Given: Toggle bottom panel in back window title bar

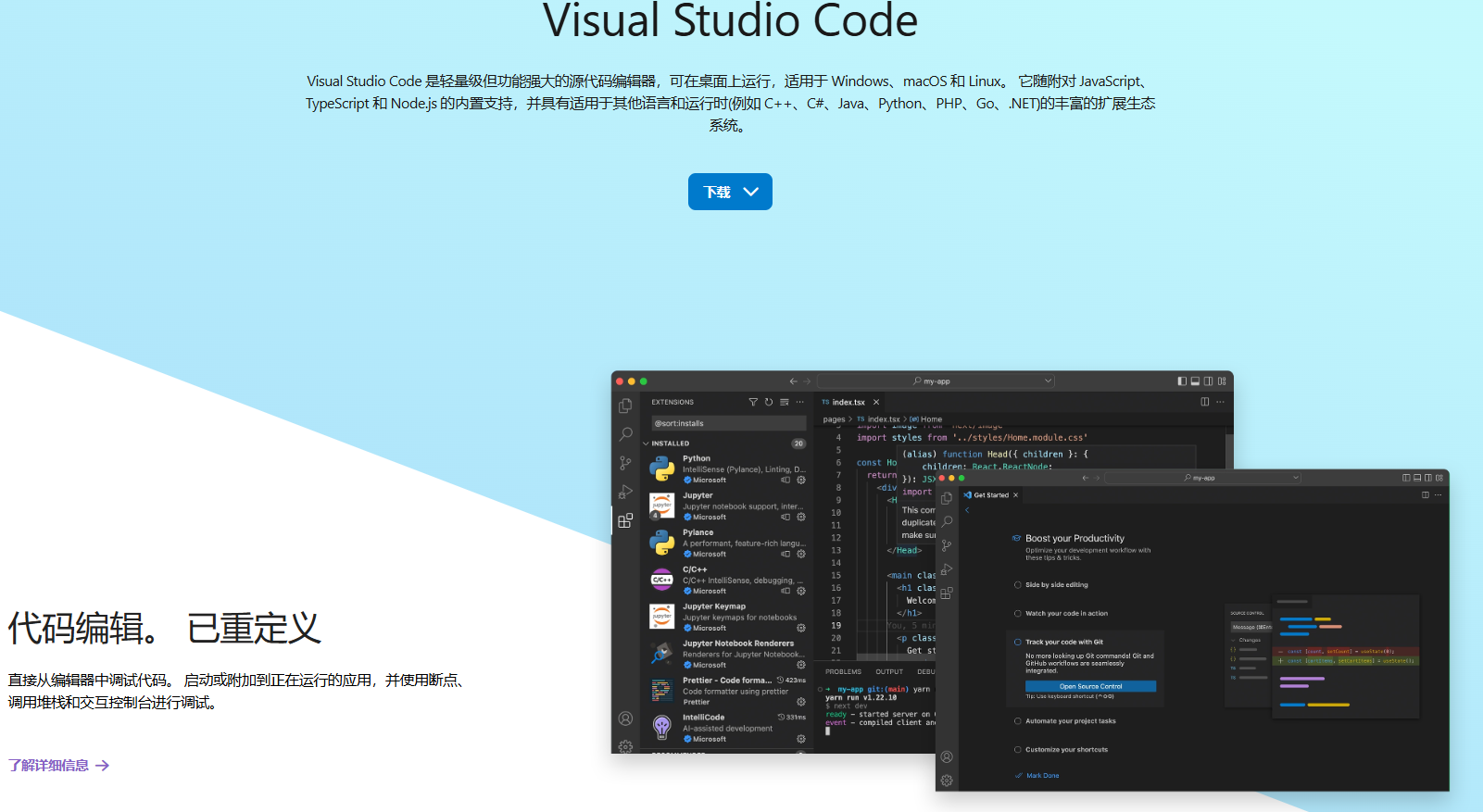Looking at the screenshot, I should (1195, 381).
